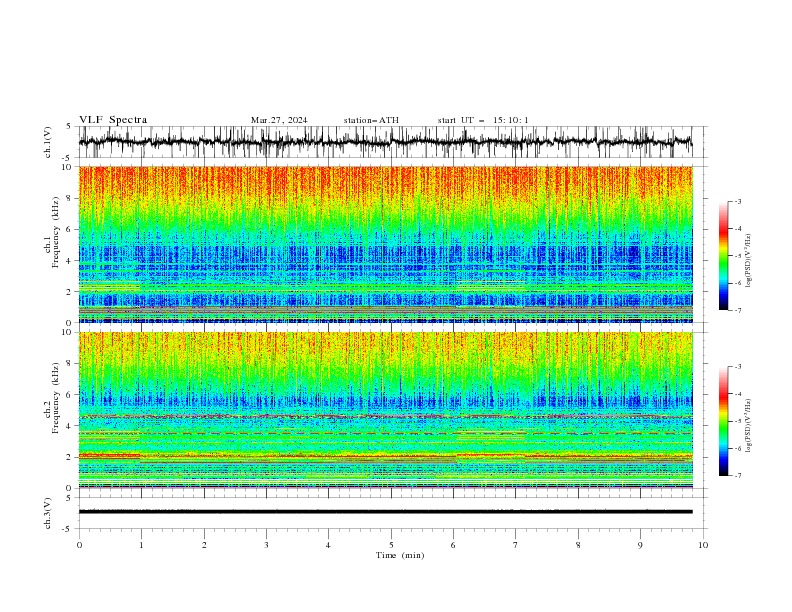This screenshot has height=612, width=792.
Task: Click the log(PSD) label beside ch.2 color bar
Action: coord(749,426)
